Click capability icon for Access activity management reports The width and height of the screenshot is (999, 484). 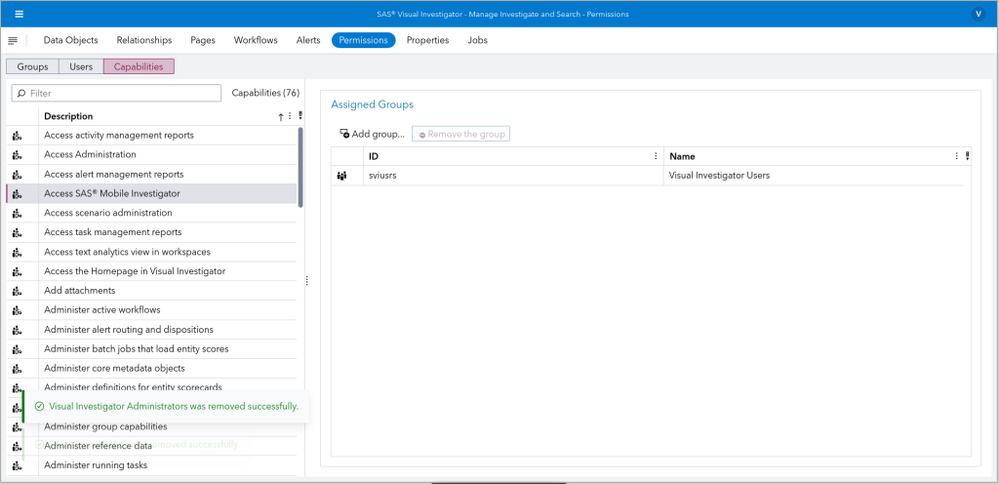[x=17, y=136]
